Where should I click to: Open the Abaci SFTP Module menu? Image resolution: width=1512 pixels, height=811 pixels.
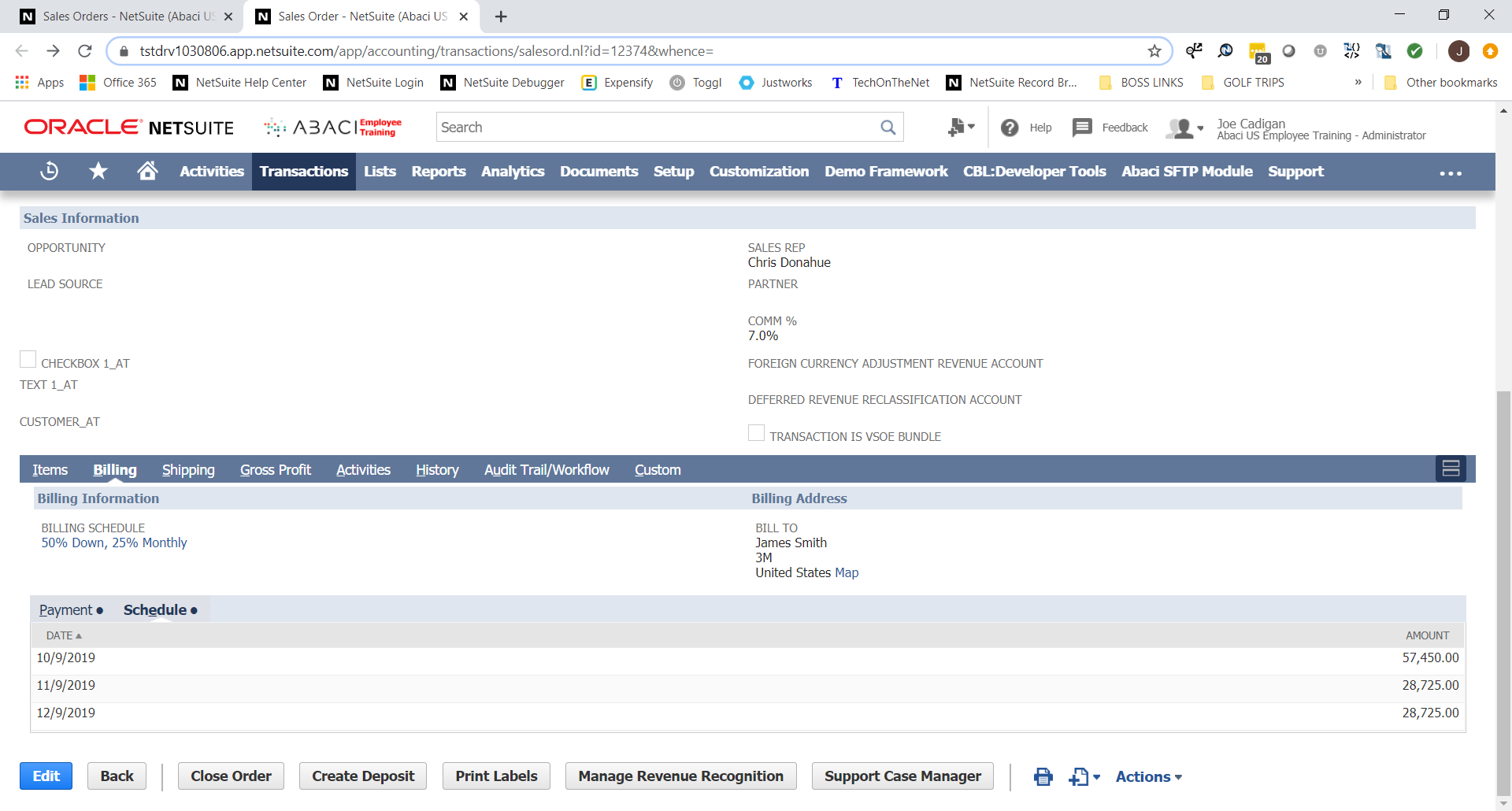pyautogui.click(x=1187, y=172)
